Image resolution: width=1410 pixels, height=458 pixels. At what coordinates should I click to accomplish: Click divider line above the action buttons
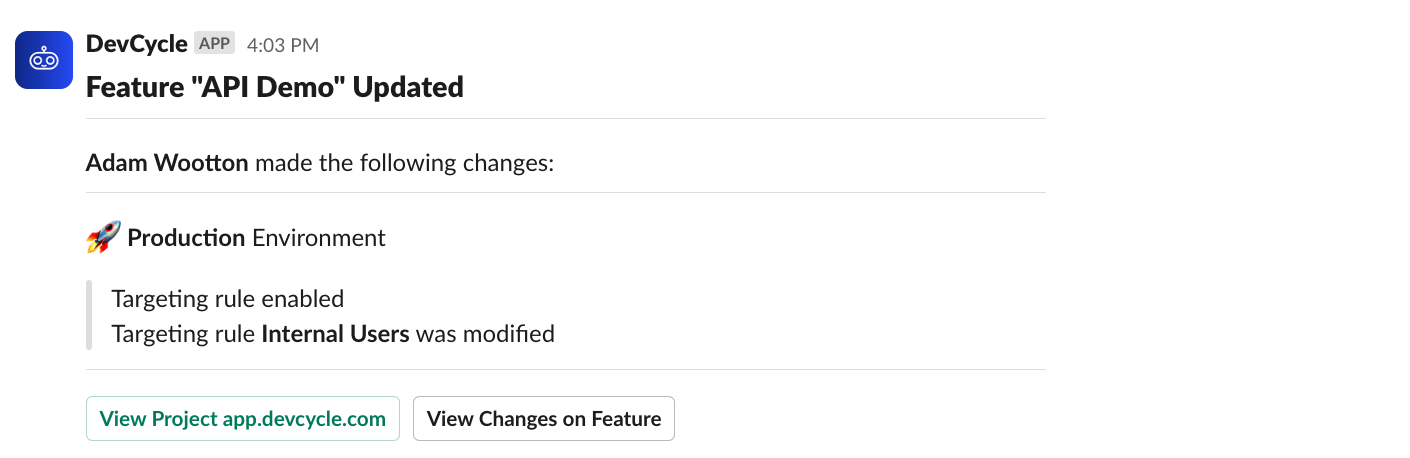point(566,370)
